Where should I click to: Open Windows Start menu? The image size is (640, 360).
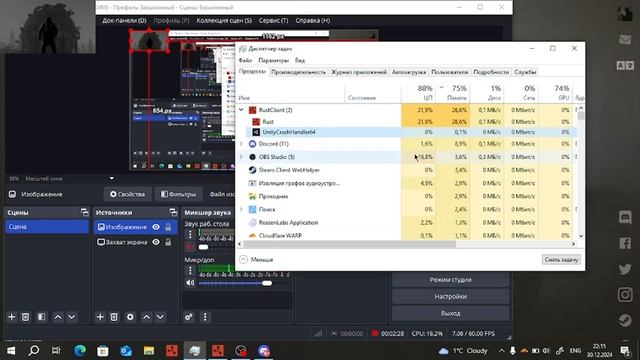coord(11,351)
